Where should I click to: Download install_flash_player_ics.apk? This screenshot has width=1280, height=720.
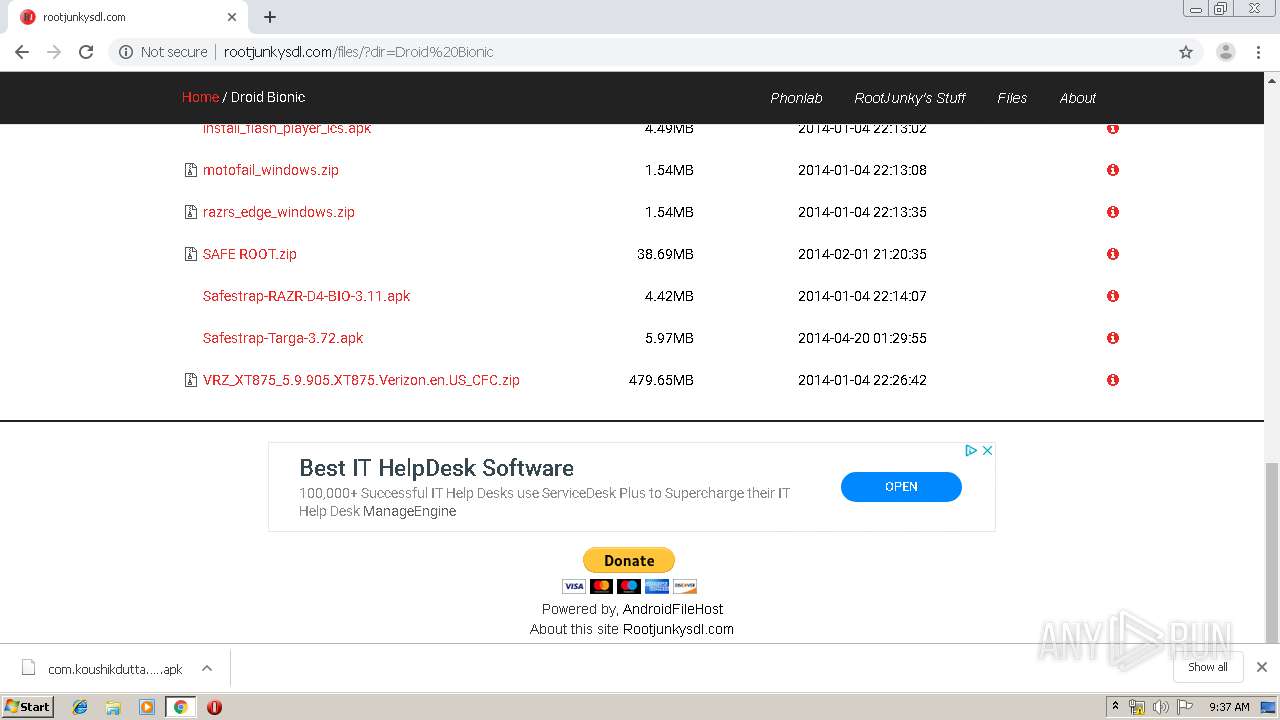(x=287, y=128)
